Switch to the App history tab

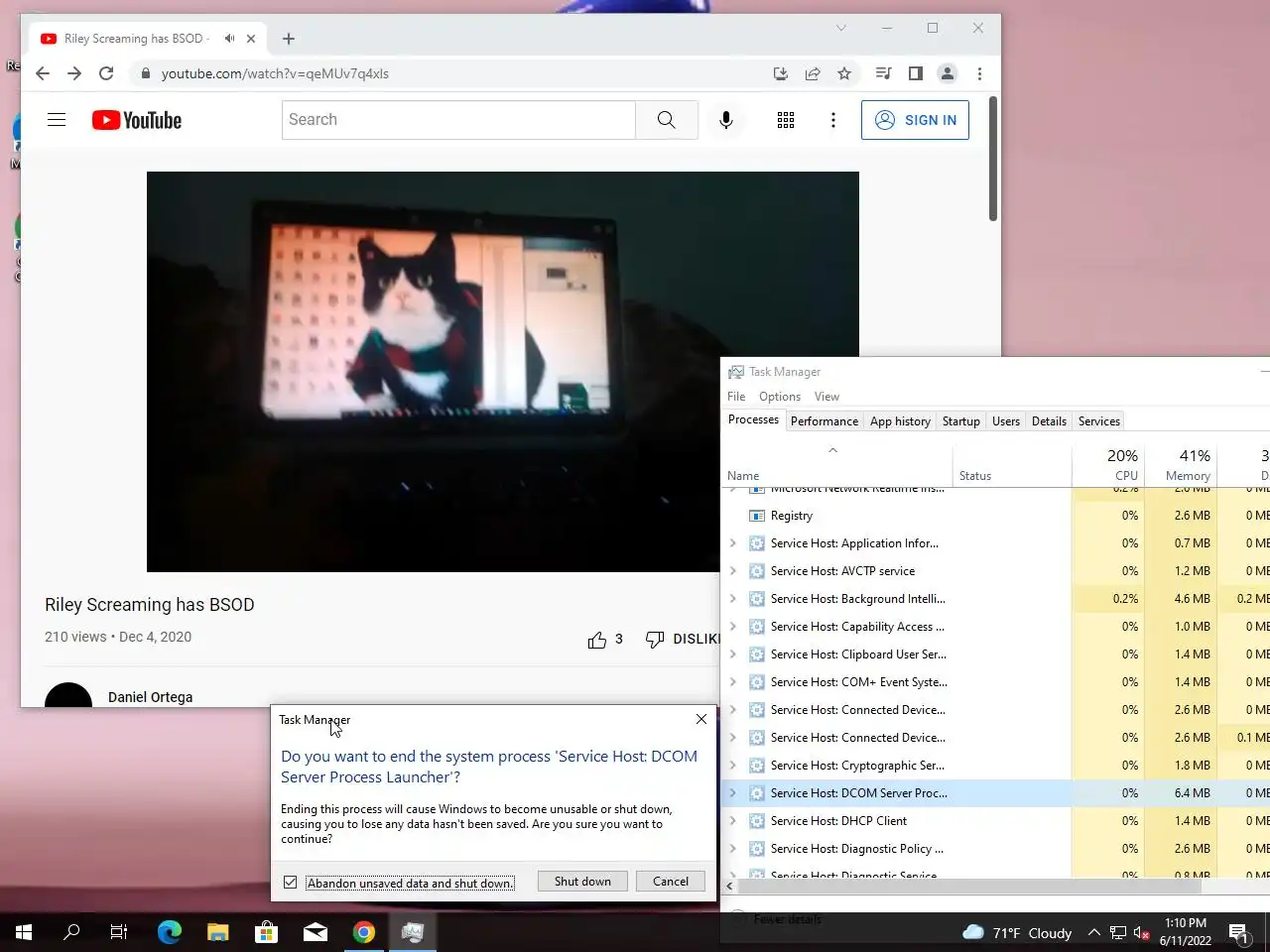click(900, 421)
